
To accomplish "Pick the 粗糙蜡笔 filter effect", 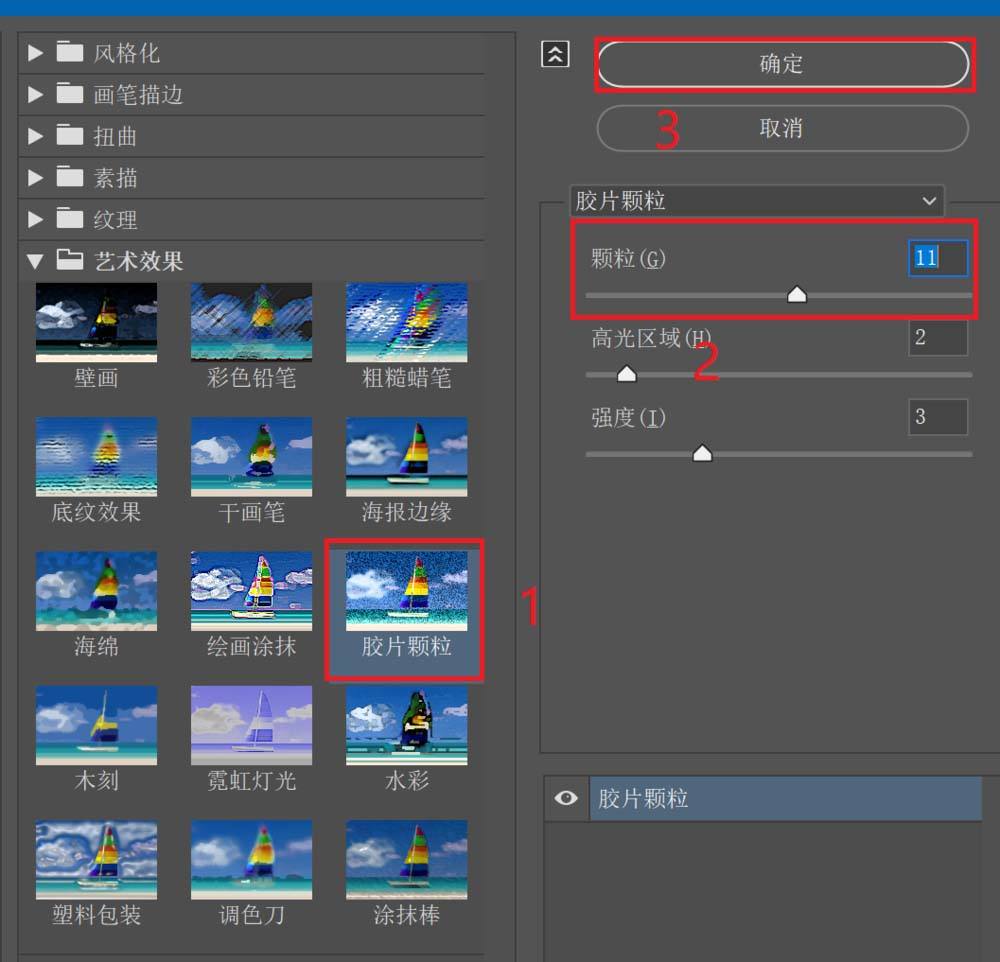I will [406, 322].
